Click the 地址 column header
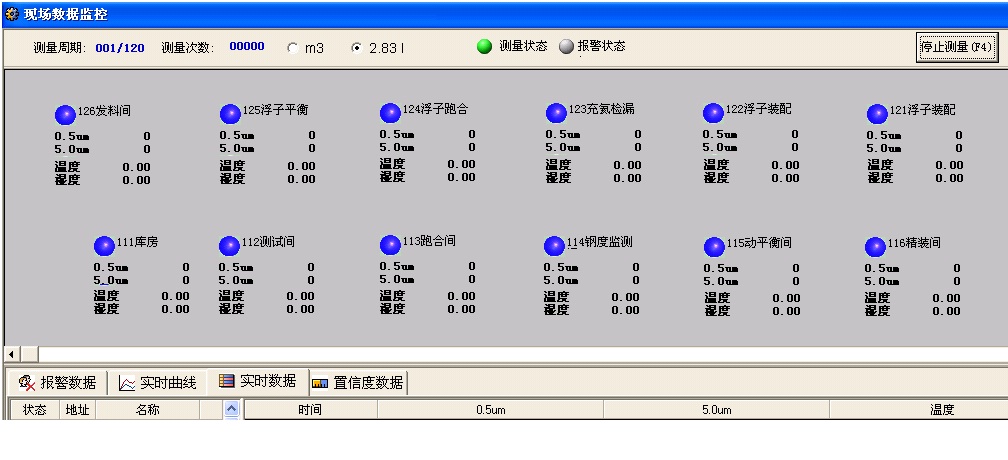The width and height of the screenshot is (1008, 460). click(x=78, y=410)
